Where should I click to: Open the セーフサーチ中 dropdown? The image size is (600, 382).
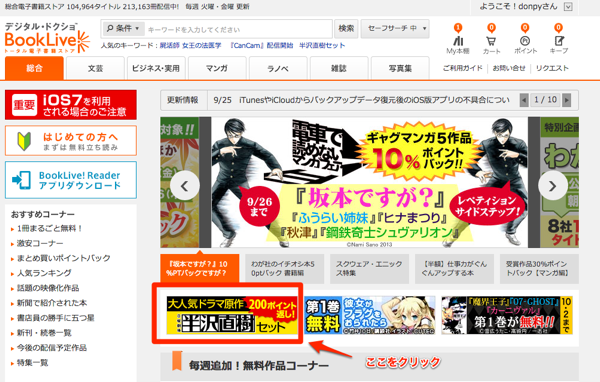(395, 29)
